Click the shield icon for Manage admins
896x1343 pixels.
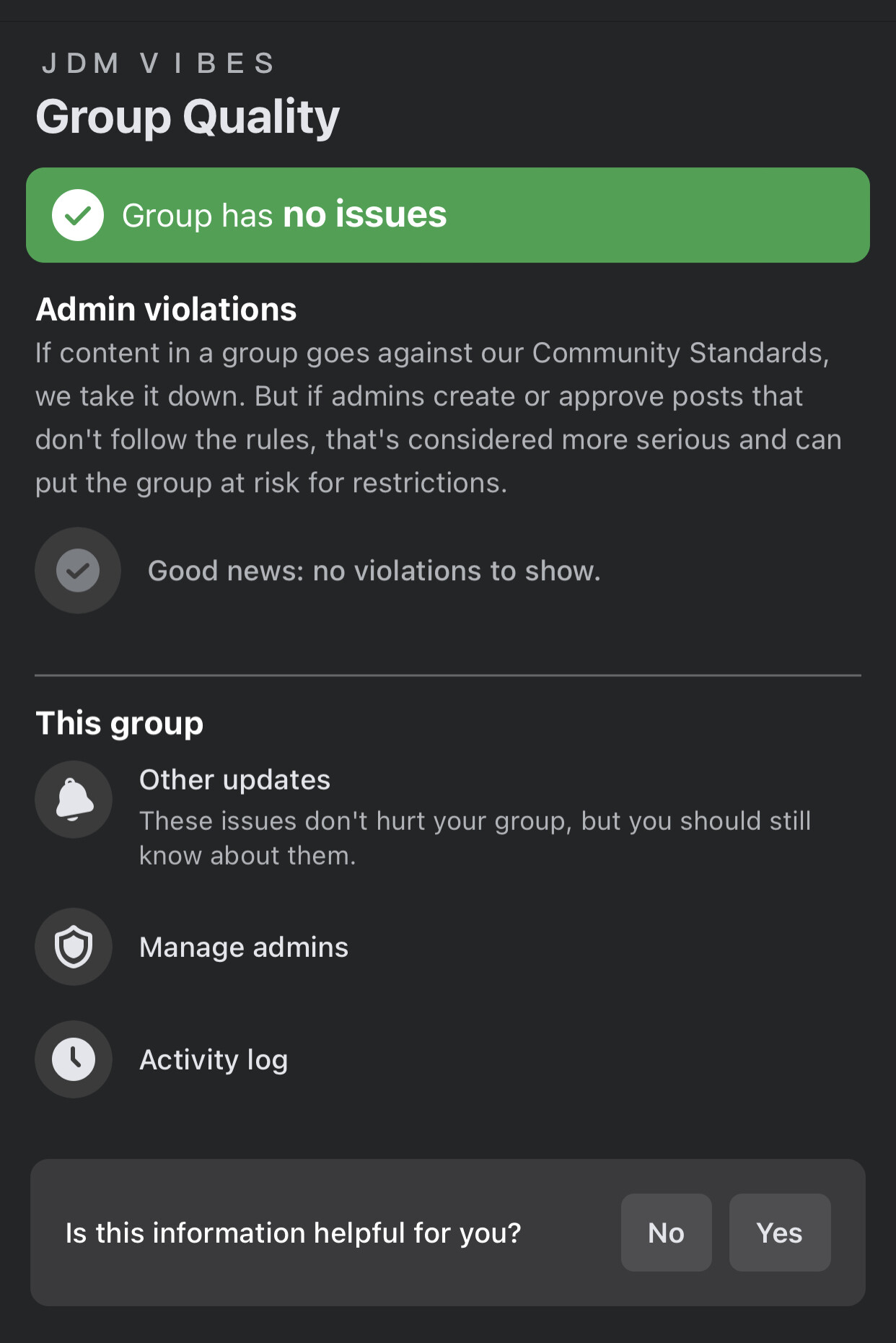[x=74, y=947]
